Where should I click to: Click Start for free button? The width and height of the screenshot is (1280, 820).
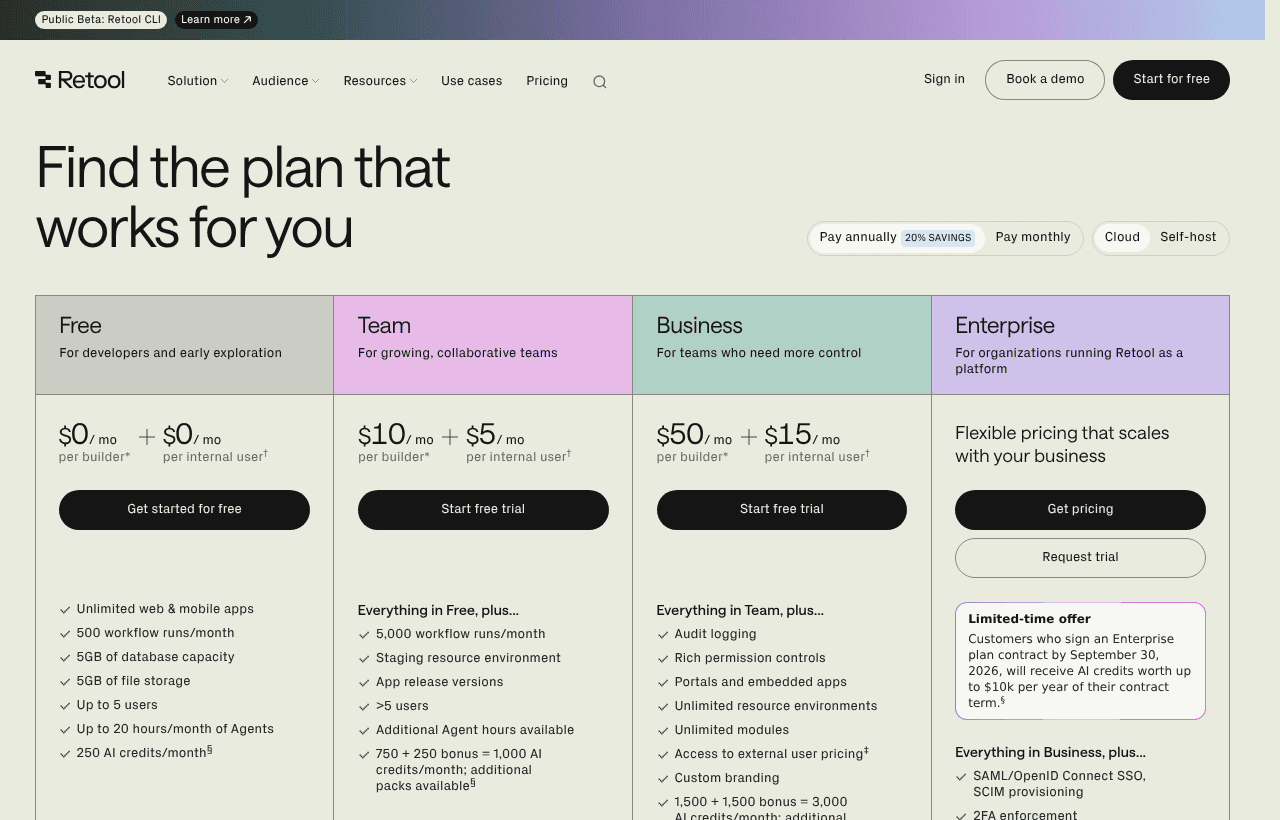click(x=1171, y=80)
